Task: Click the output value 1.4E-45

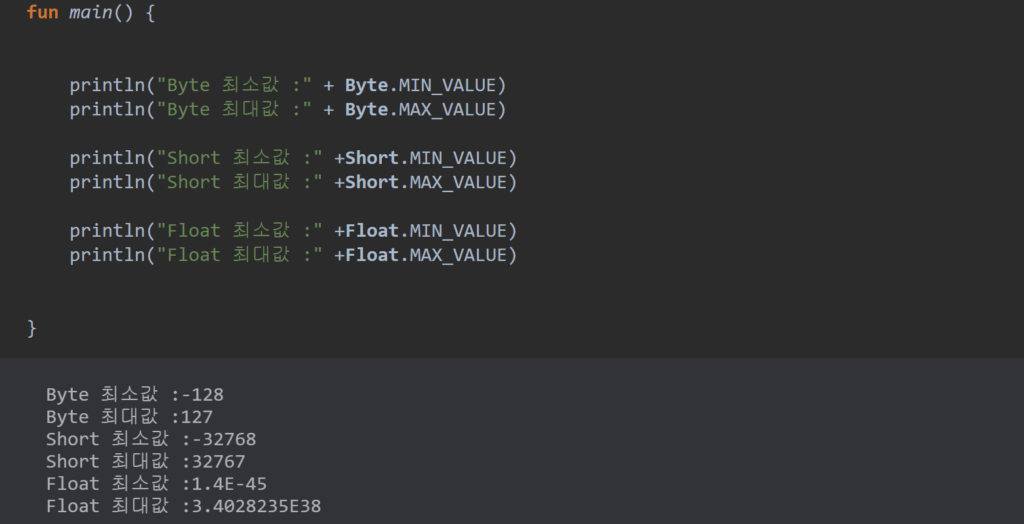Action: [224, 484]
